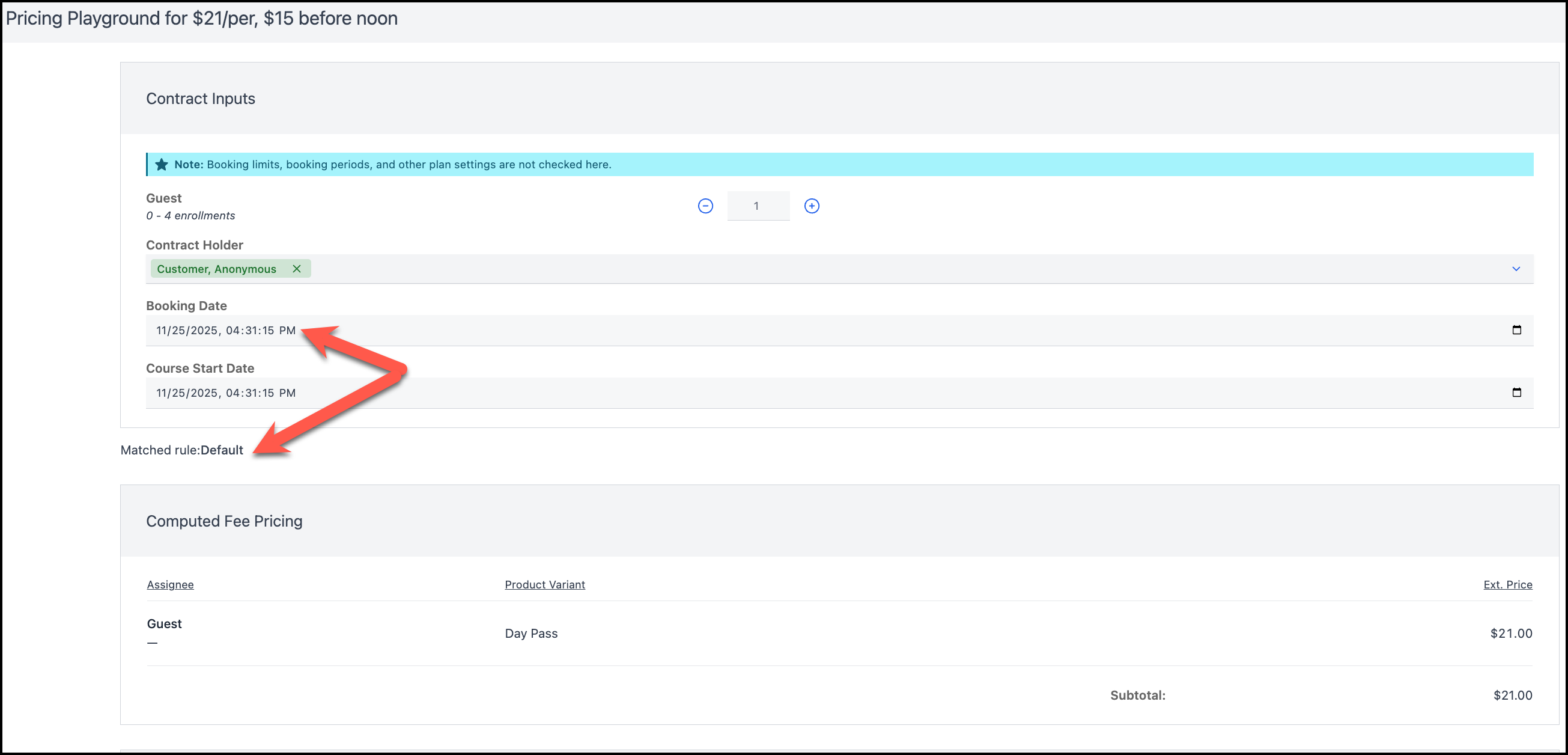The width and height of the screenshot is (1568, 755).
Task: Increase guest count with plus icon
Action: tap(812, 206)
